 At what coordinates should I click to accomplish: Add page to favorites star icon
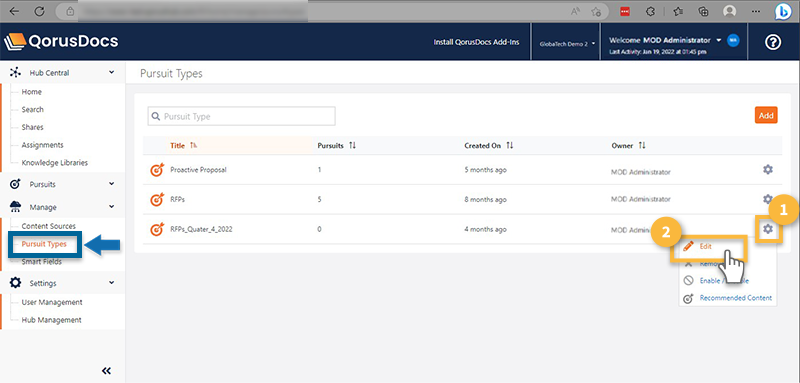tap(596, 11)
